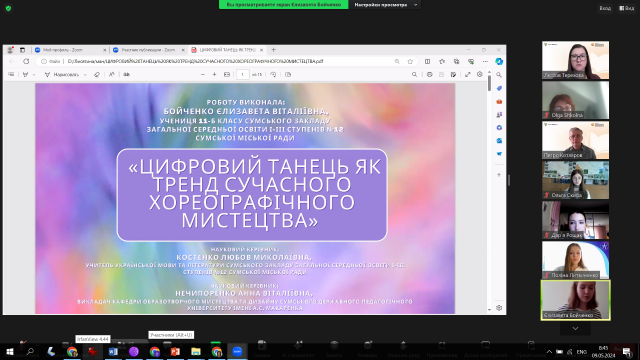
Task: Click the PDF page number field
Action: (x=242, y=75)
